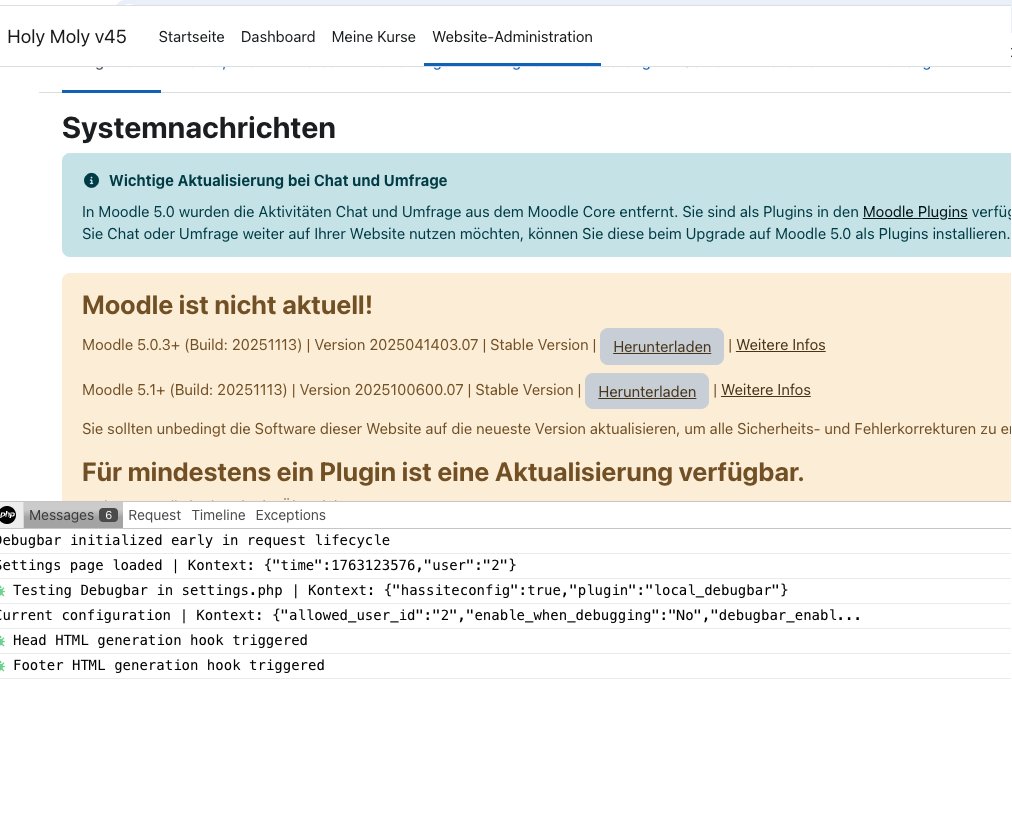
Task: Click the Holy Moly v45 site title
Action: click(66, 36)
